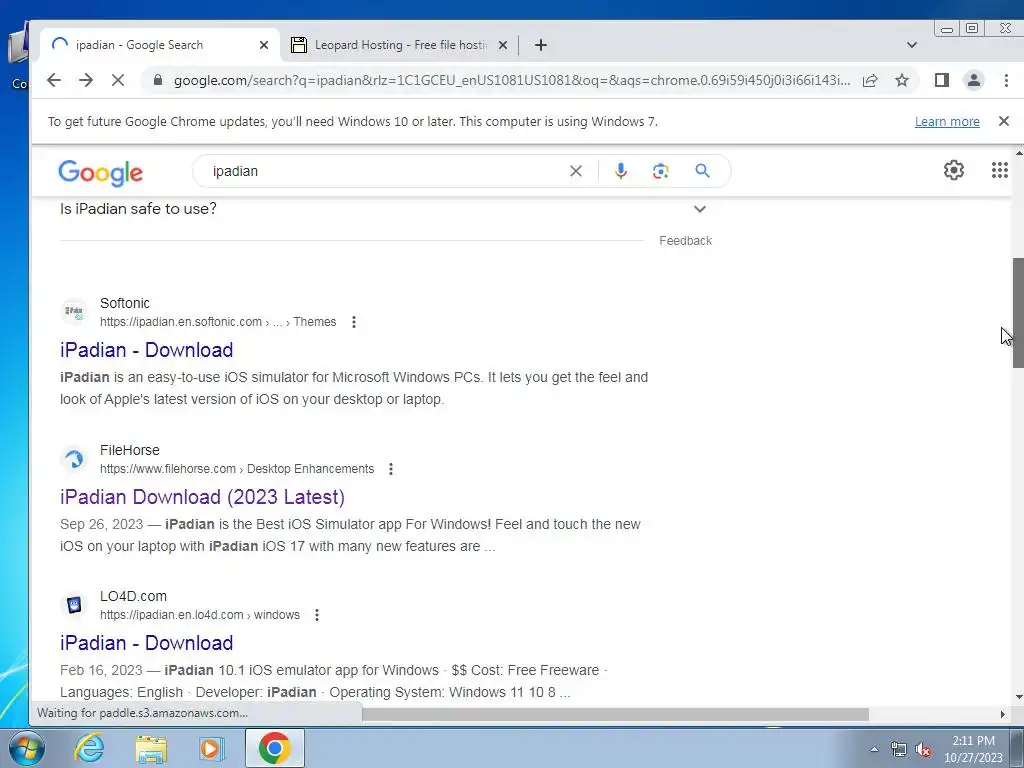Open Chrome three-dot menu
The image size is (1024, 768).
(x=1006, y=80)
